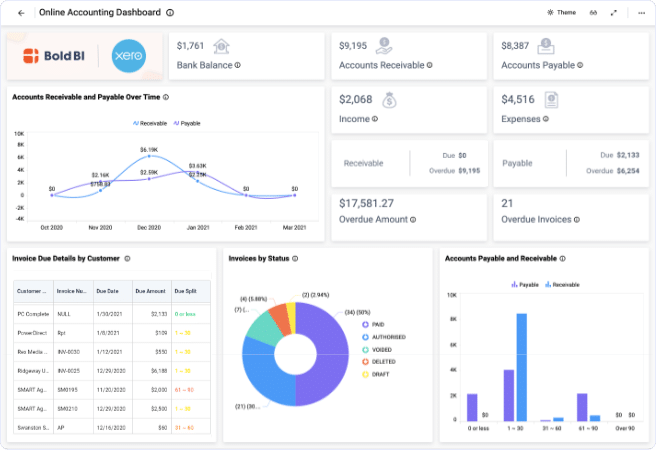The height and width of the screenshot is (450, 656).
Task: Click the glasses view icon in header
Action: point(593,13)
